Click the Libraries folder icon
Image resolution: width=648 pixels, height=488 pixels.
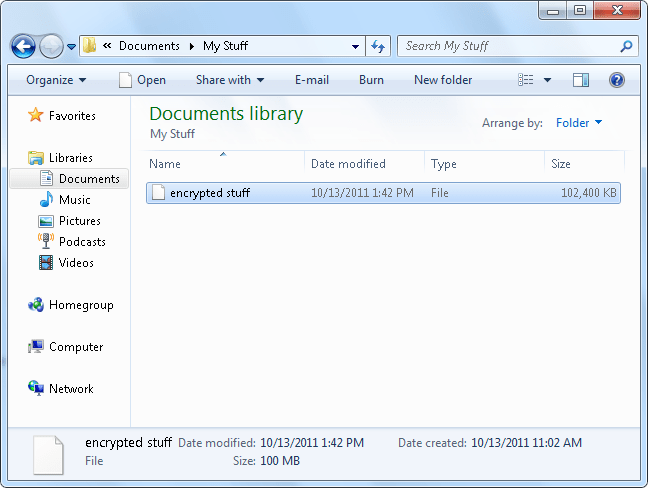[36, 158]
